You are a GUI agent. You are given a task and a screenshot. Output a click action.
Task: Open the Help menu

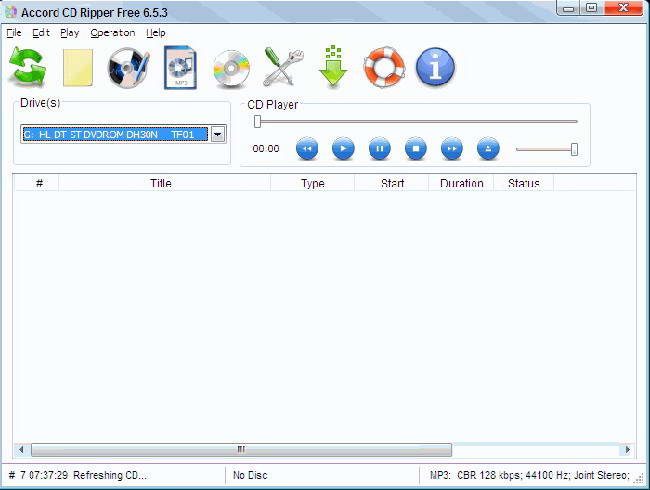click(156, 33)
